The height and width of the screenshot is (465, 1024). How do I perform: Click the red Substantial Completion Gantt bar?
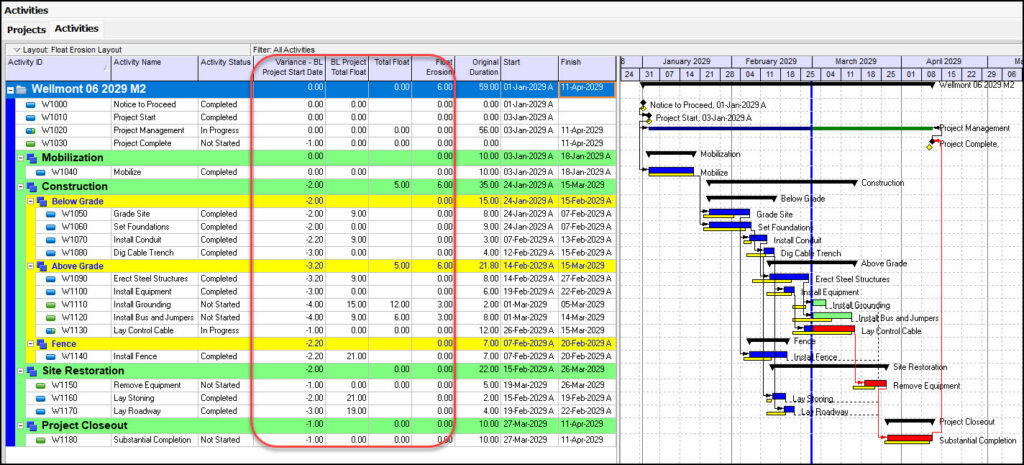909,438
